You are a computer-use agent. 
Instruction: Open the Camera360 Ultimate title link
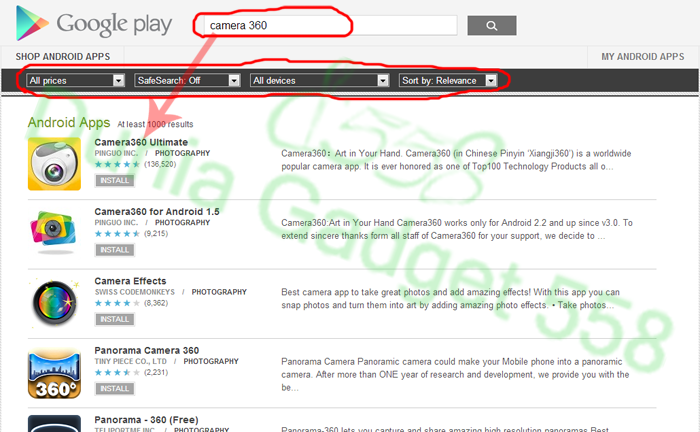pyautogui.click(x=141, y=142)
